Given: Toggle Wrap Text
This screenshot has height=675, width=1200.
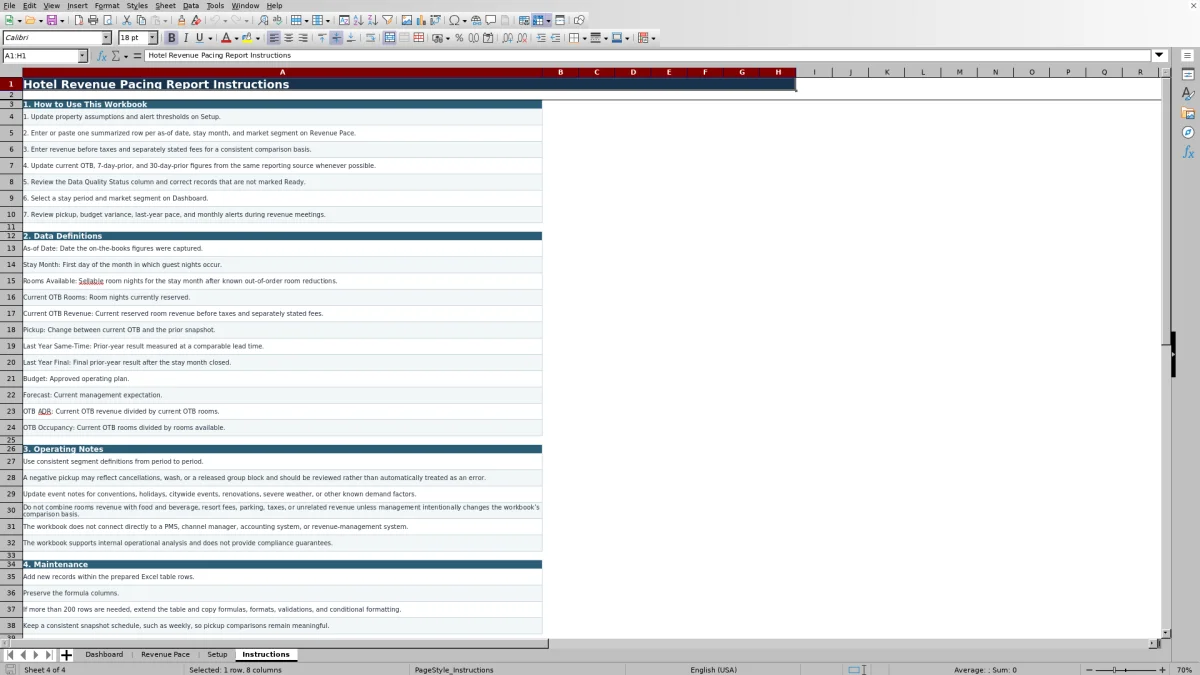Looking at the screenshot, I should pyautogui.click(x=370, y=38).
